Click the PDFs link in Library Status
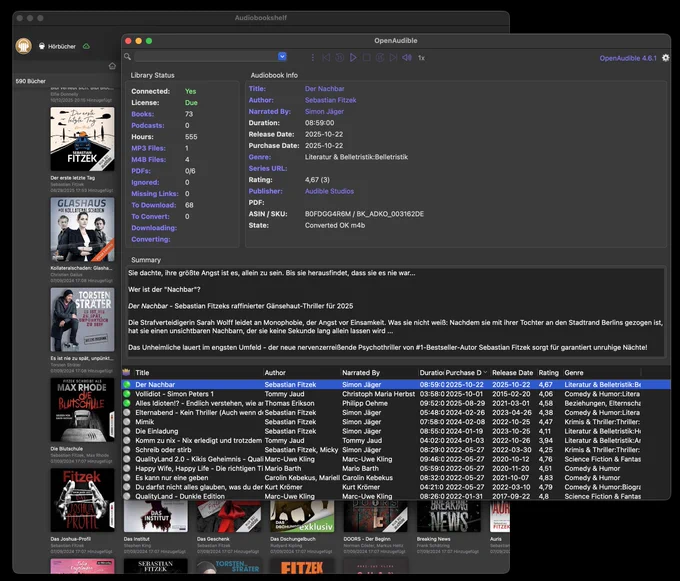The image size is (680, 581). [x=141, y=171]
